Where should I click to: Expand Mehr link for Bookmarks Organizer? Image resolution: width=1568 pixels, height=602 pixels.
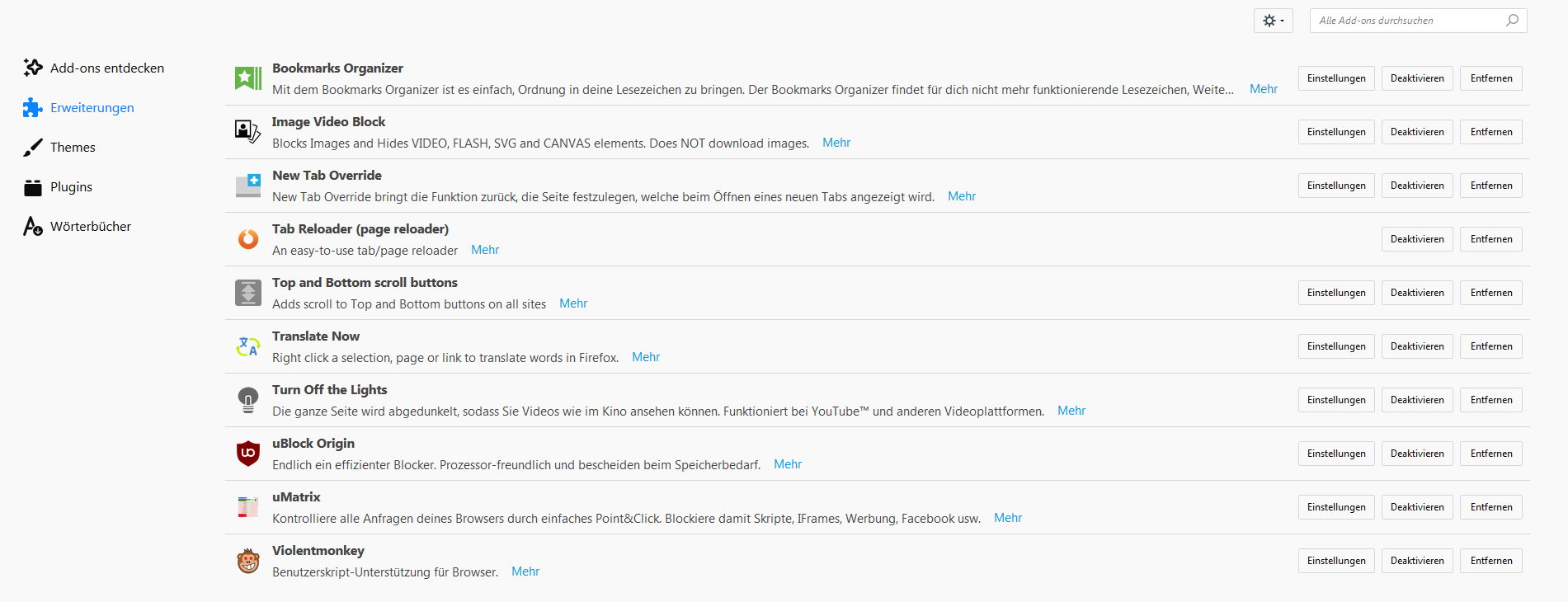pyautogui.click(x=1263, y=89)
